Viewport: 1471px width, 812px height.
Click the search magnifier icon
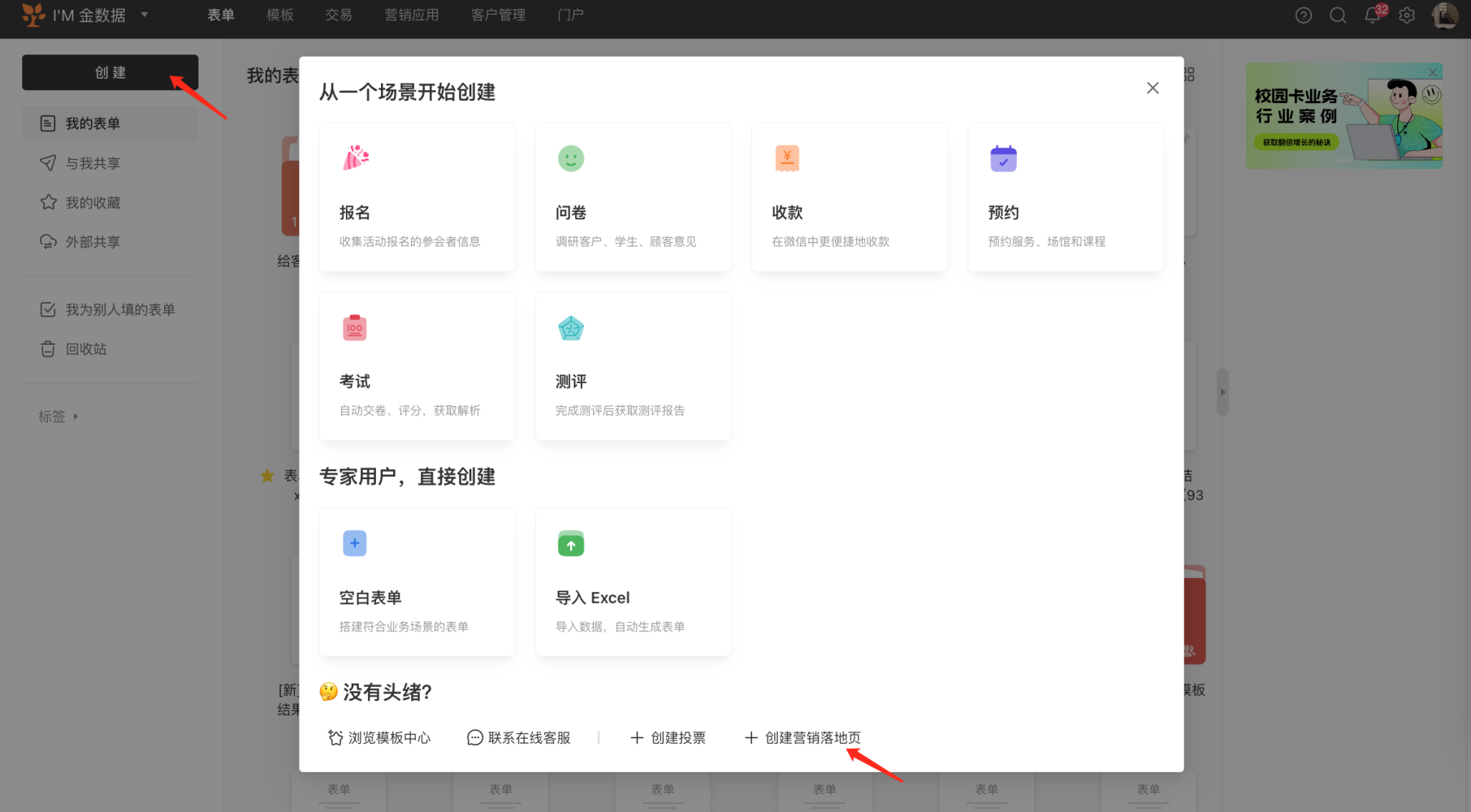click(1338, 15)
